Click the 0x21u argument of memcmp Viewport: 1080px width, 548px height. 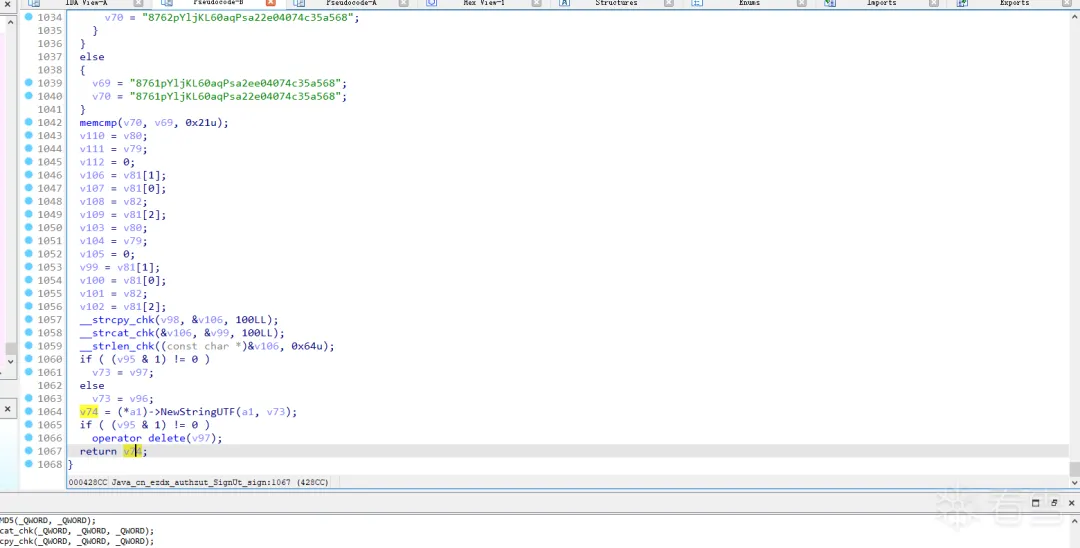[x=203, y=123]
